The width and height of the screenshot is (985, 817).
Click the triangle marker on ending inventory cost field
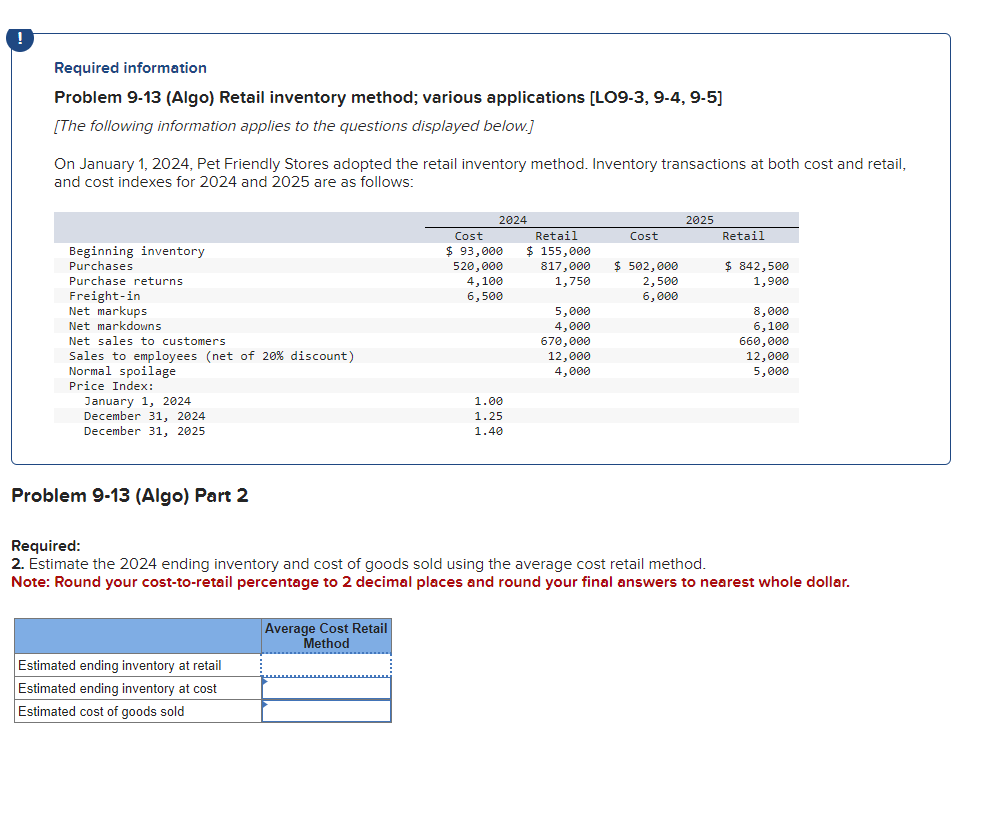click(x=264, y=682)
